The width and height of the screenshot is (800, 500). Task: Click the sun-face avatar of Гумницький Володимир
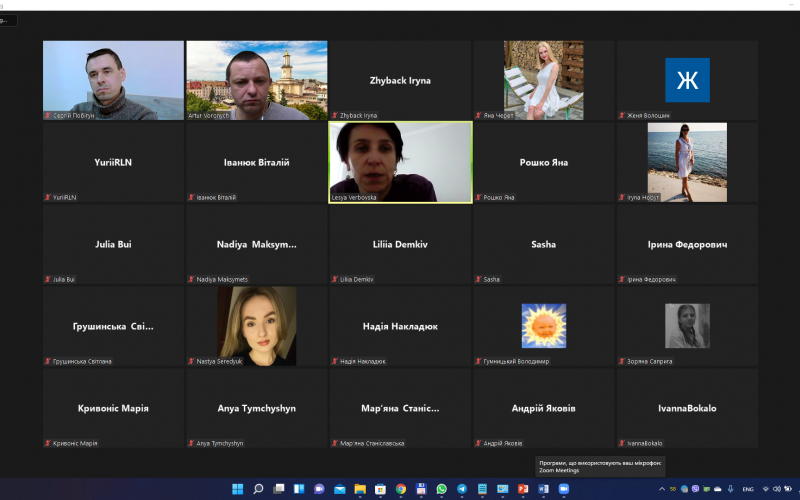click(x=544, y=326)
